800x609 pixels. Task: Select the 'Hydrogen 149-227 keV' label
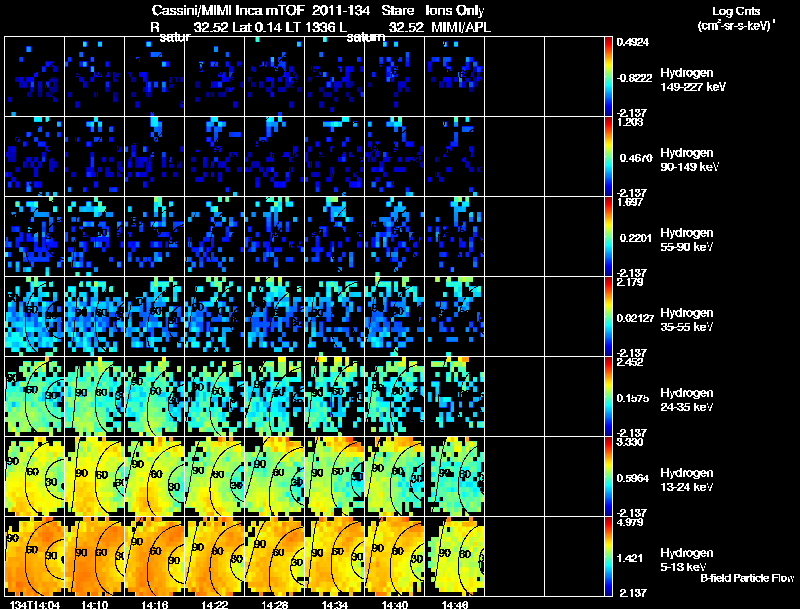(x=693, y=80)
